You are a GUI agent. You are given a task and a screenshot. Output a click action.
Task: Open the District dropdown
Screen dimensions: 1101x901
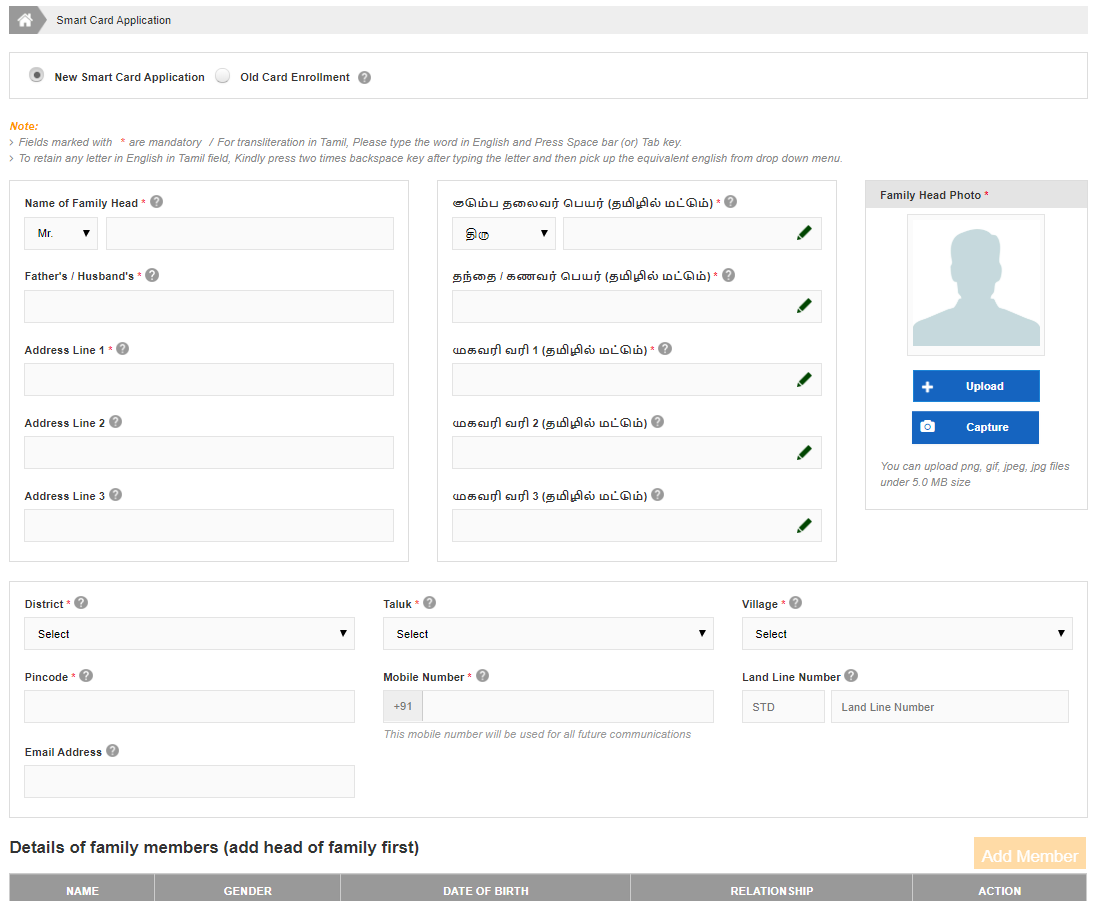point(189,633)
